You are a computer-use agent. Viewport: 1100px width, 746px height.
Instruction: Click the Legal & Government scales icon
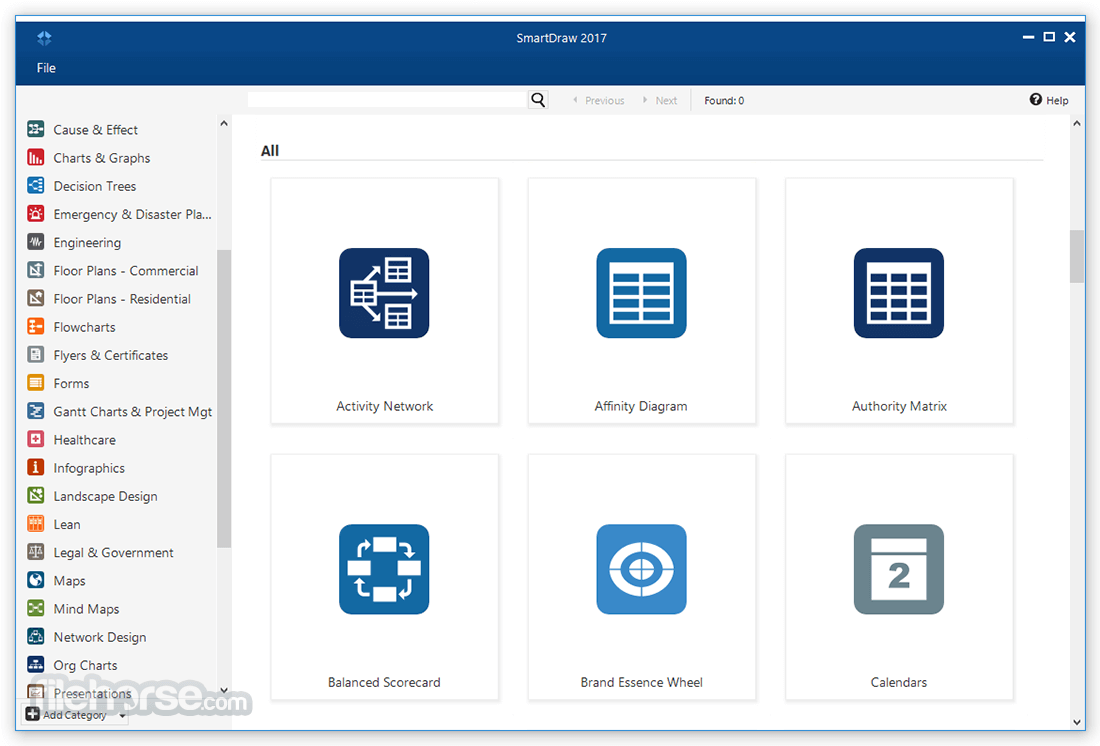(x=36, y=552)
